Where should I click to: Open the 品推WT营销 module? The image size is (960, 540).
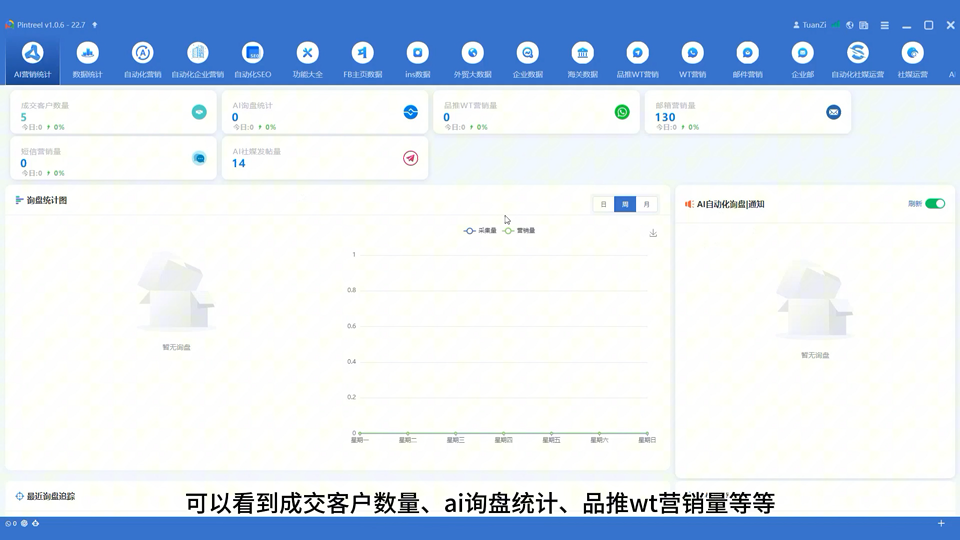tap(637, 60)
